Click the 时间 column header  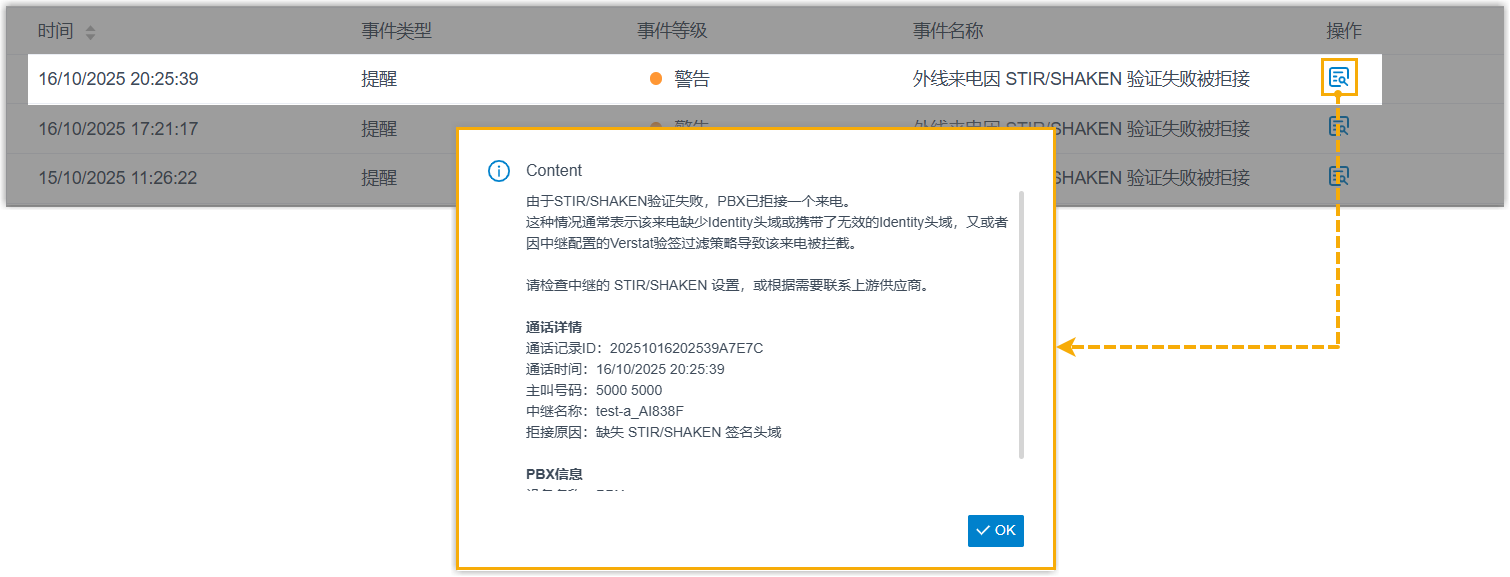tap(56, 31)
